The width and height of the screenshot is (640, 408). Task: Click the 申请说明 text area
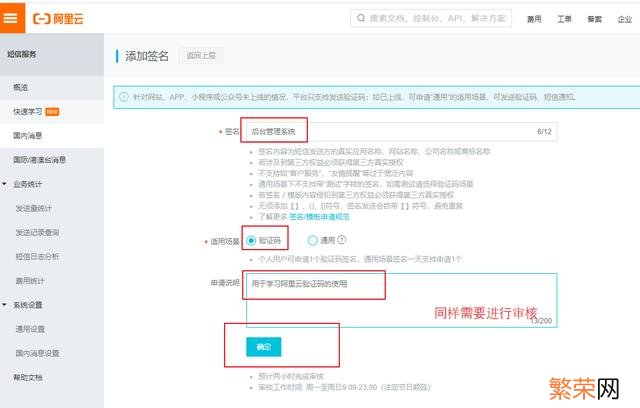click(x=402, y=300)
